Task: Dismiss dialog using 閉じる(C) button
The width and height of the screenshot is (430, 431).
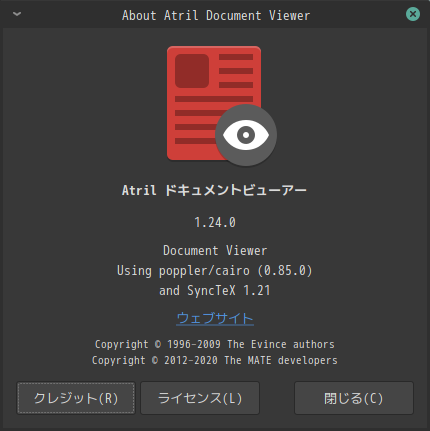Action: [354, 398]
